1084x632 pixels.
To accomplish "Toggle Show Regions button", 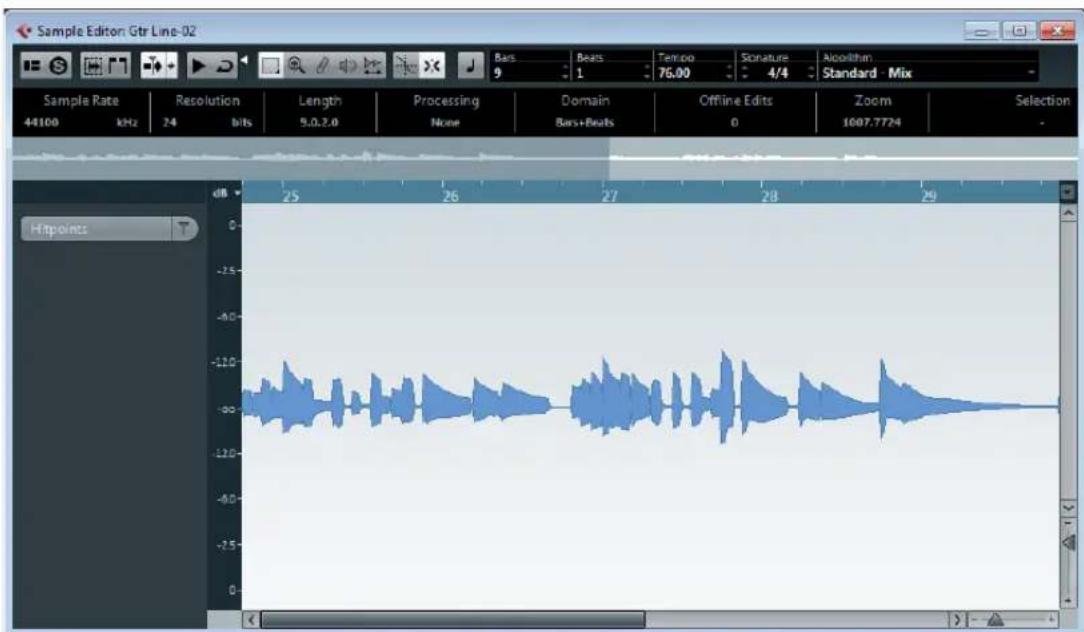I will point(118,66).
